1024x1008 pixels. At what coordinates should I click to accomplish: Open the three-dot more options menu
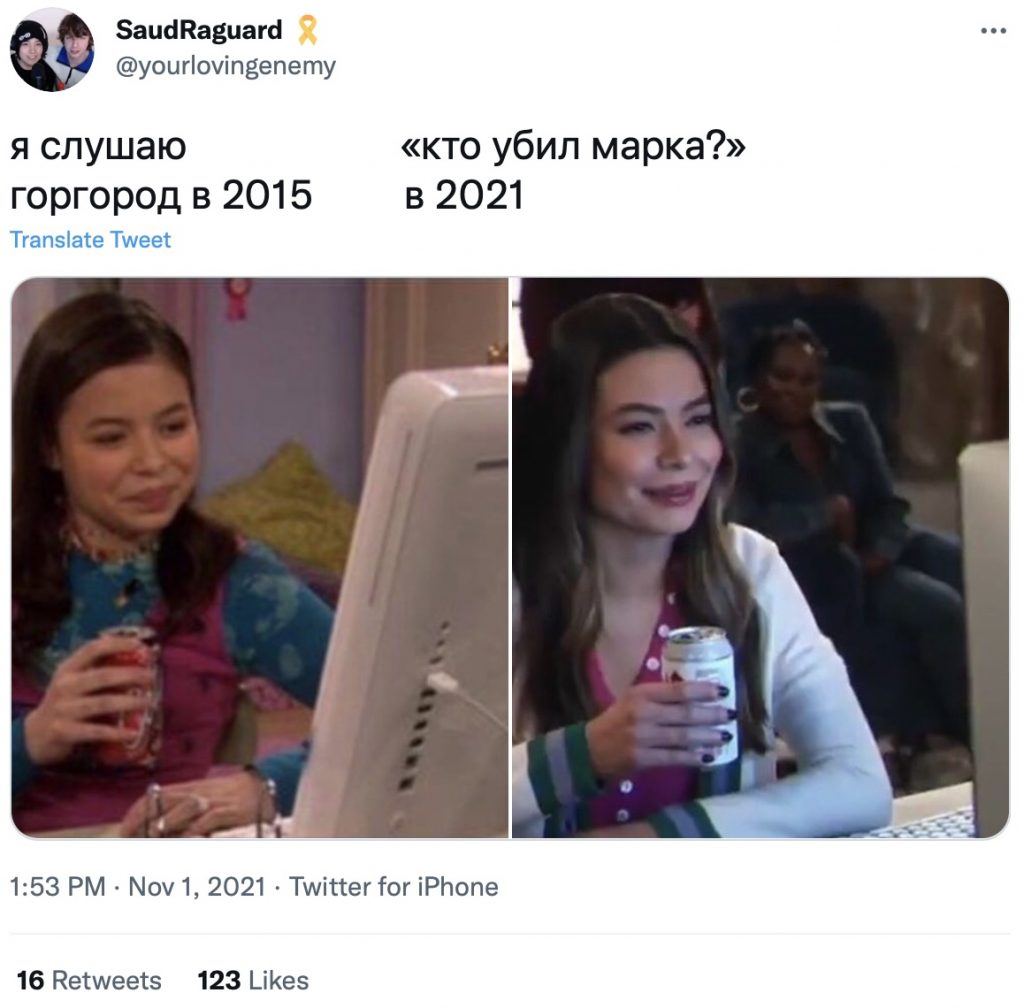993,31
